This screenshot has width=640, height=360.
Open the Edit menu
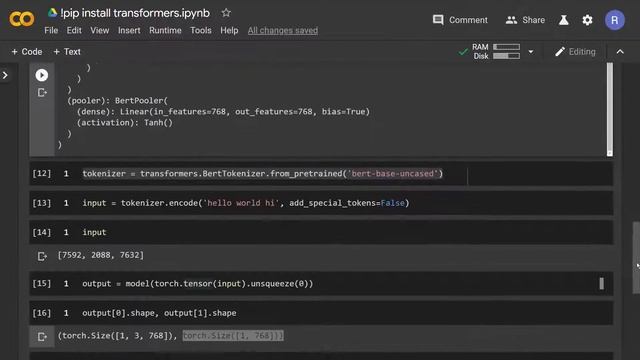(74, 31)
